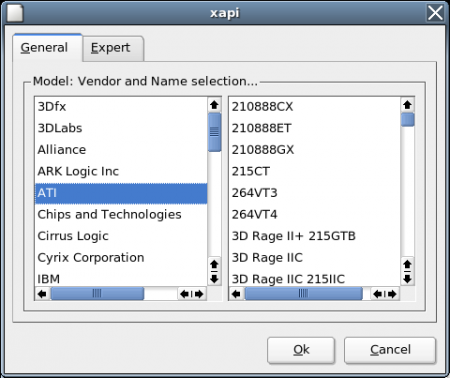Viewport: 450px width, 378px height.
Task: Select vendor 3Dfx in the list
Action: pyautogui.click(x=121, y=107)
